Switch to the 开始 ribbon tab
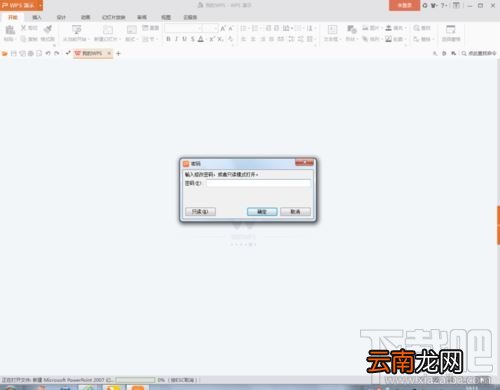This screenshot has height=390, width=500. pos(13,17)
